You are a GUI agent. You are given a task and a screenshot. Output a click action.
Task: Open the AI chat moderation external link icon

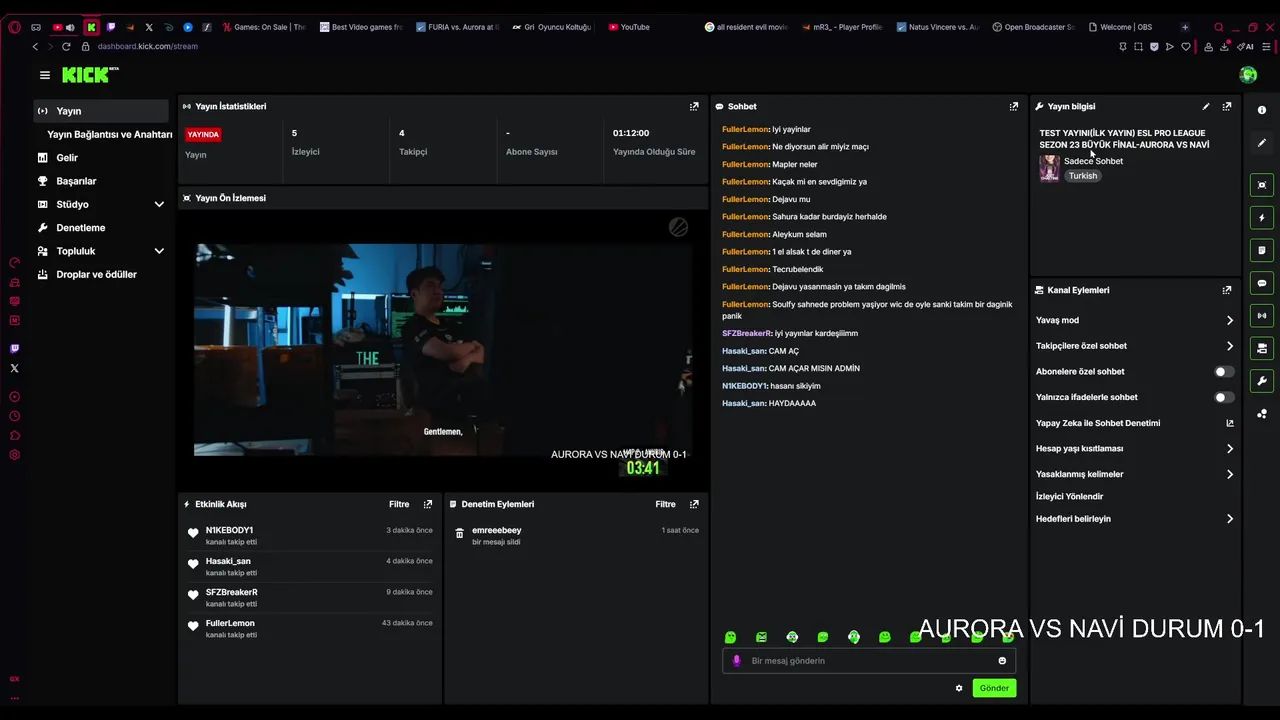click(x=1230, y=423)
